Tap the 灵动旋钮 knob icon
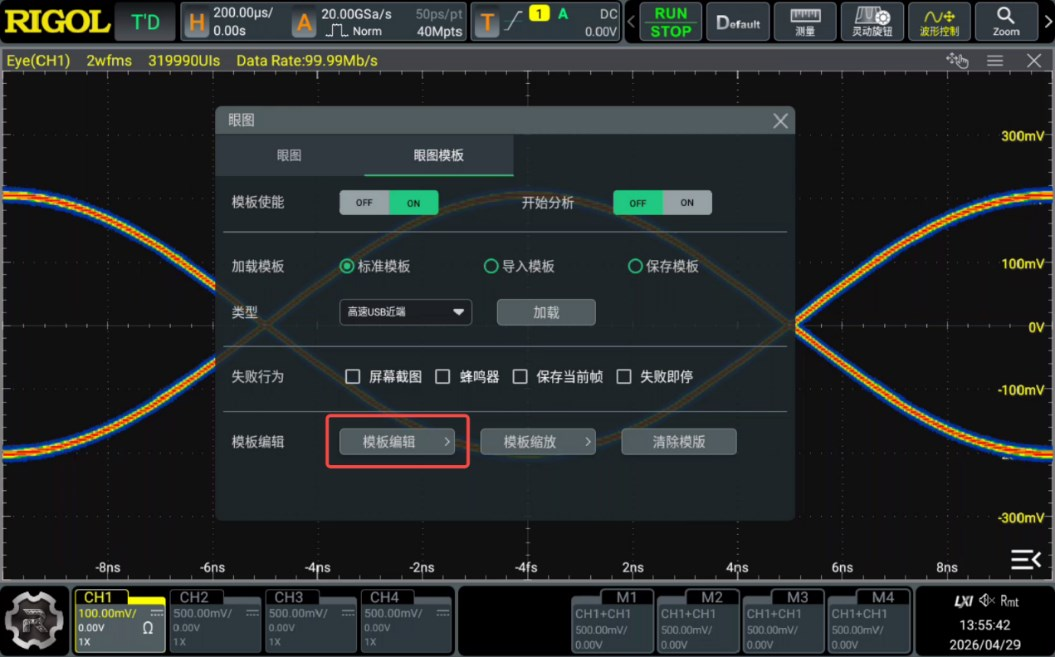Viewport: 1055px width, 657px height. click(872, 22)
